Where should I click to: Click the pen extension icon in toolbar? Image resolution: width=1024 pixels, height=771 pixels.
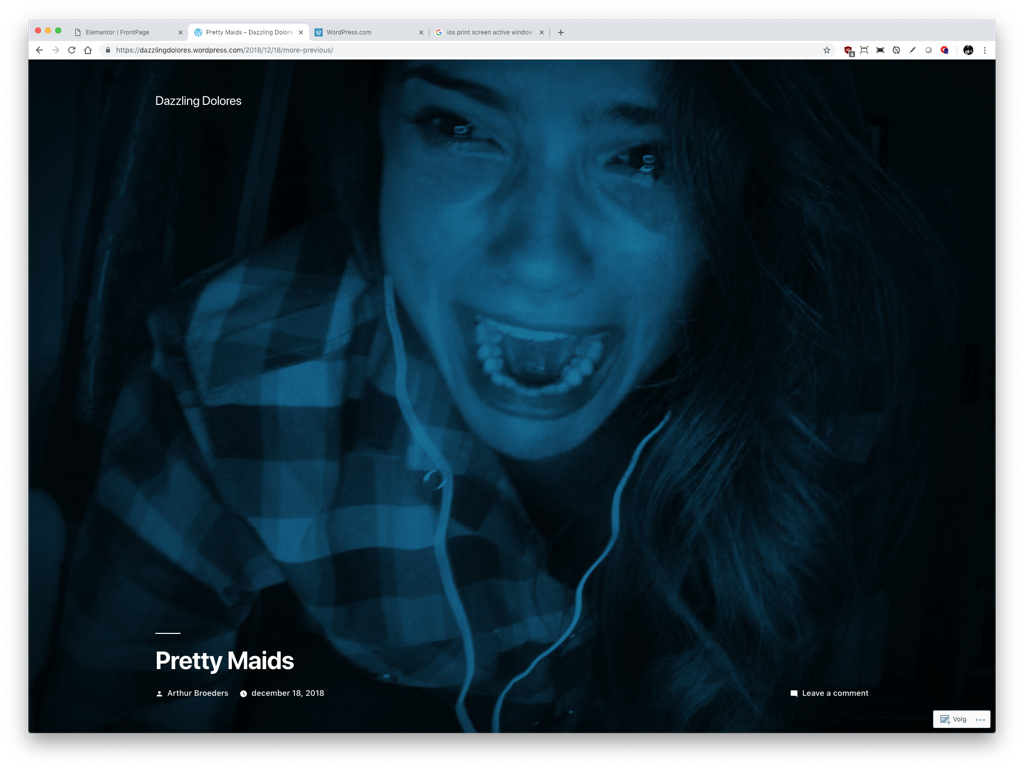tap(912, 50)
